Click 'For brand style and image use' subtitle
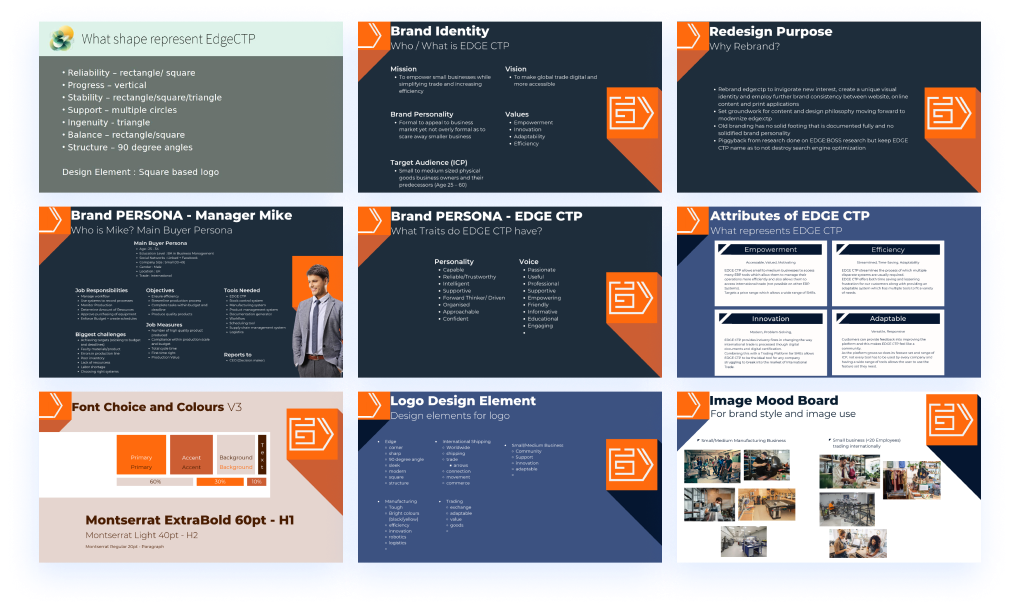The width and height of the screenshot is (1012, 610). pos(783,414)
